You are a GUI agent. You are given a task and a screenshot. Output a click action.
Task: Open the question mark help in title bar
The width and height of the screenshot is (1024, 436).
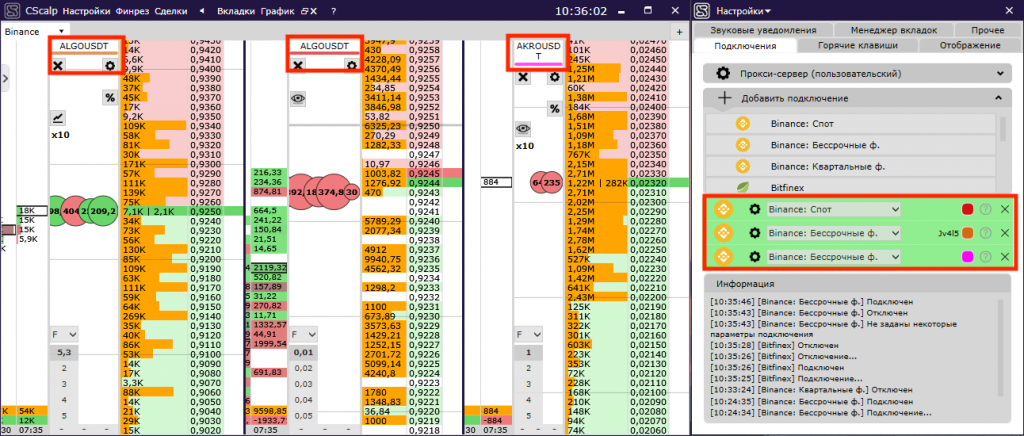coord(334,11)
